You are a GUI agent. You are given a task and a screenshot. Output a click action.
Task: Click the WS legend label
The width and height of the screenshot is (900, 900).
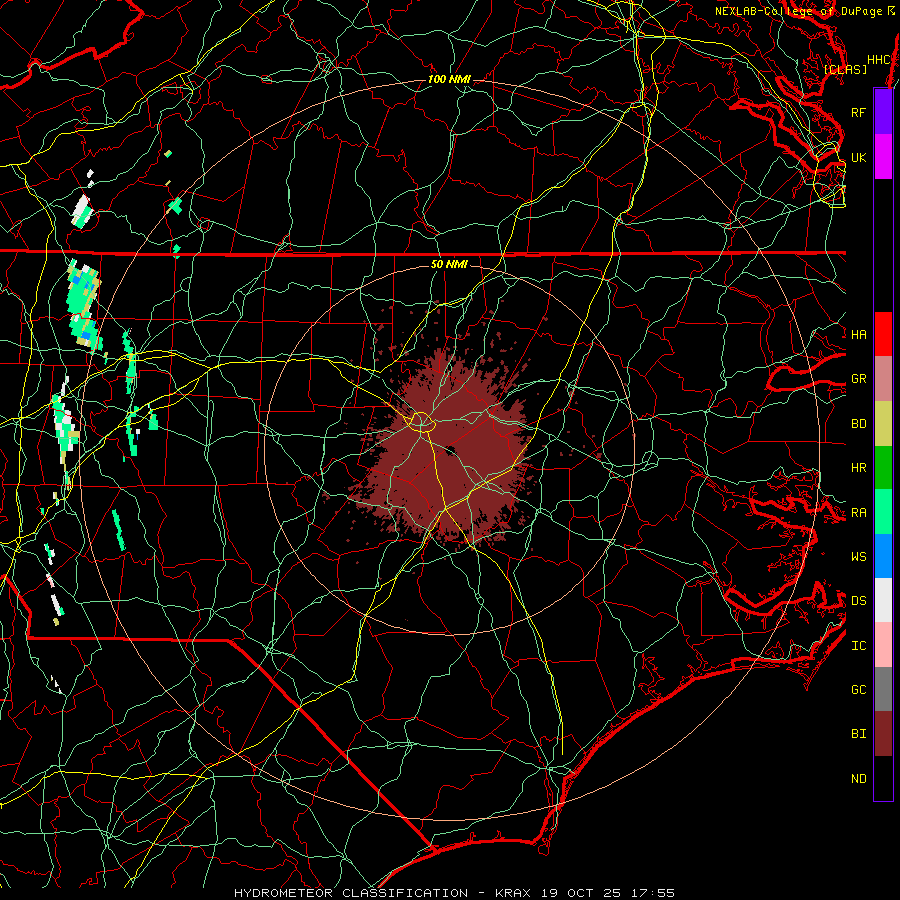[x=859, y=556]
